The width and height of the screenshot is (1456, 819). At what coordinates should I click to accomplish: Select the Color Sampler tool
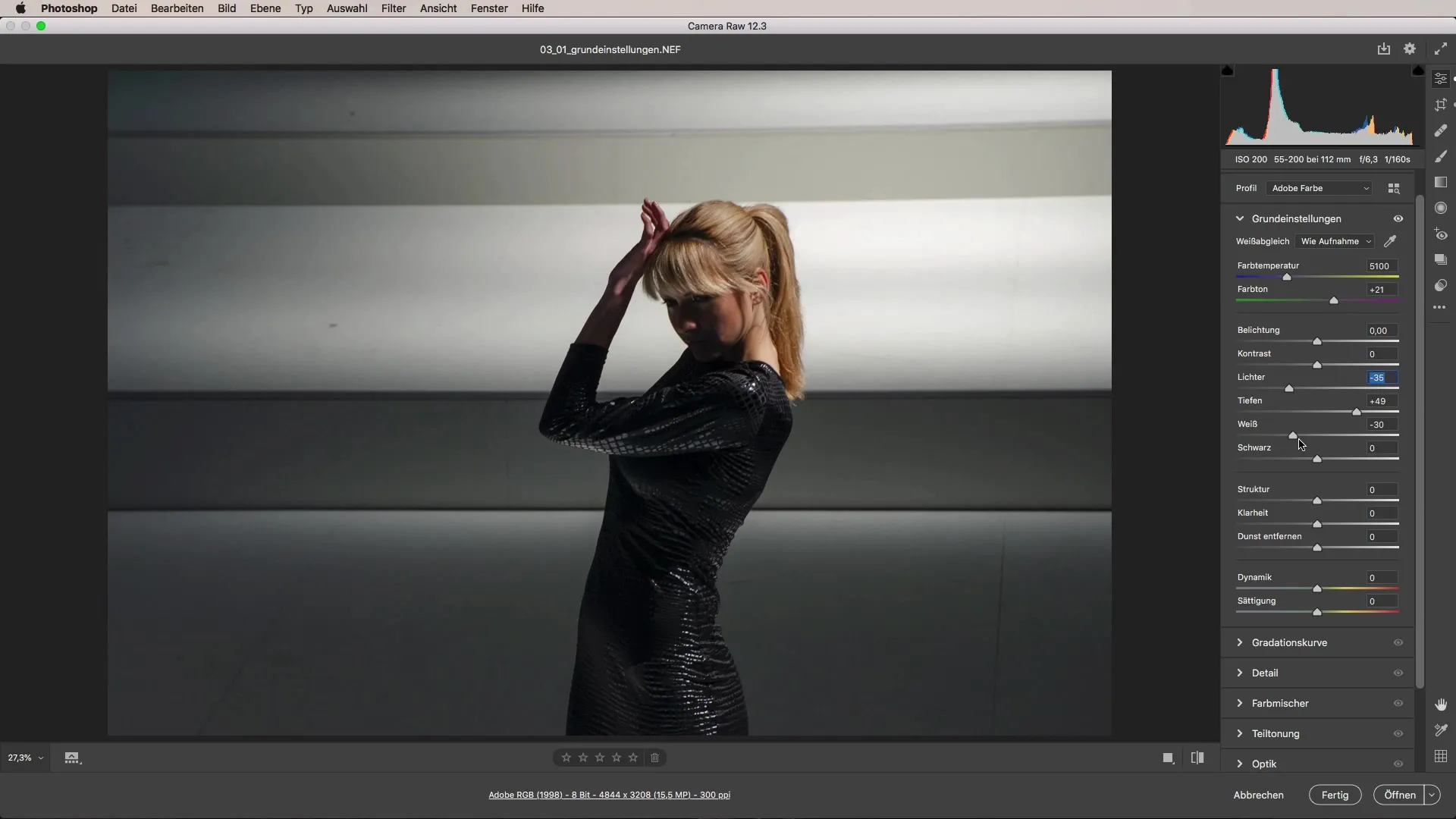coord(1441,730)
